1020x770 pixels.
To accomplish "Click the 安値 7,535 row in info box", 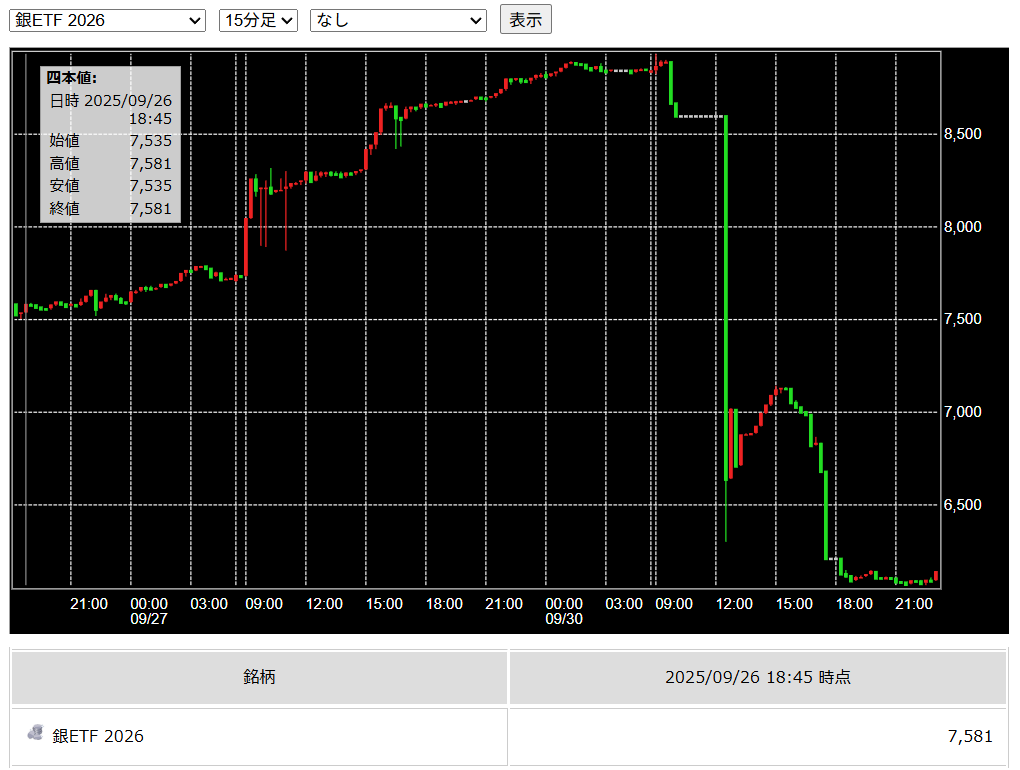I will [x=111, y=186].
